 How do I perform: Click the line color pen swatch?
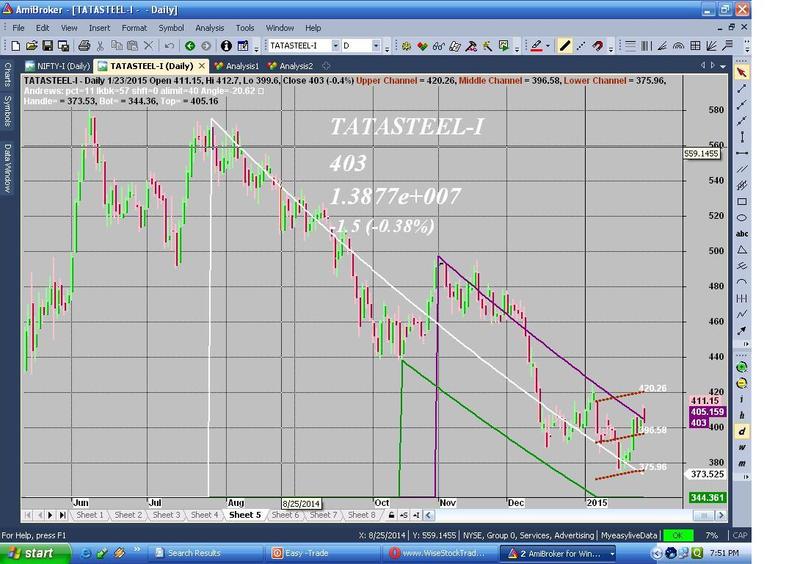pos(536,46)
